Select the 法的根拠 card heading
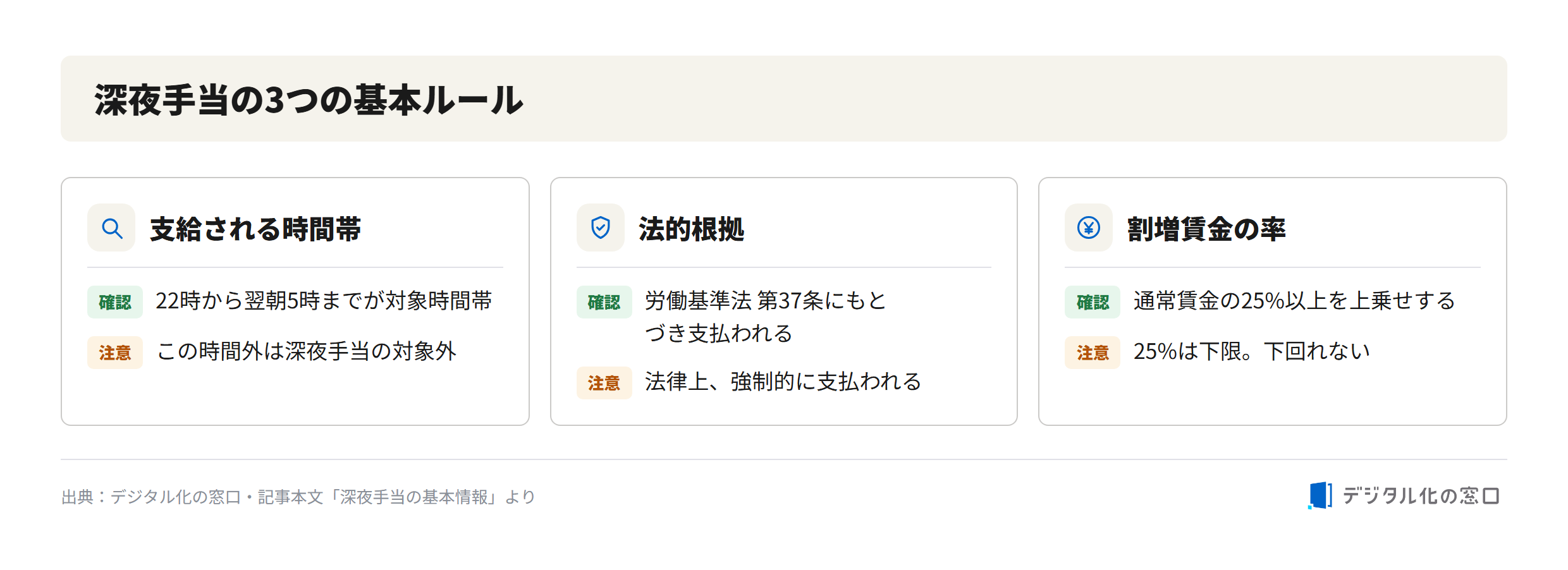Viewport: 1568px width, 570px height. (x=692, y=229)
